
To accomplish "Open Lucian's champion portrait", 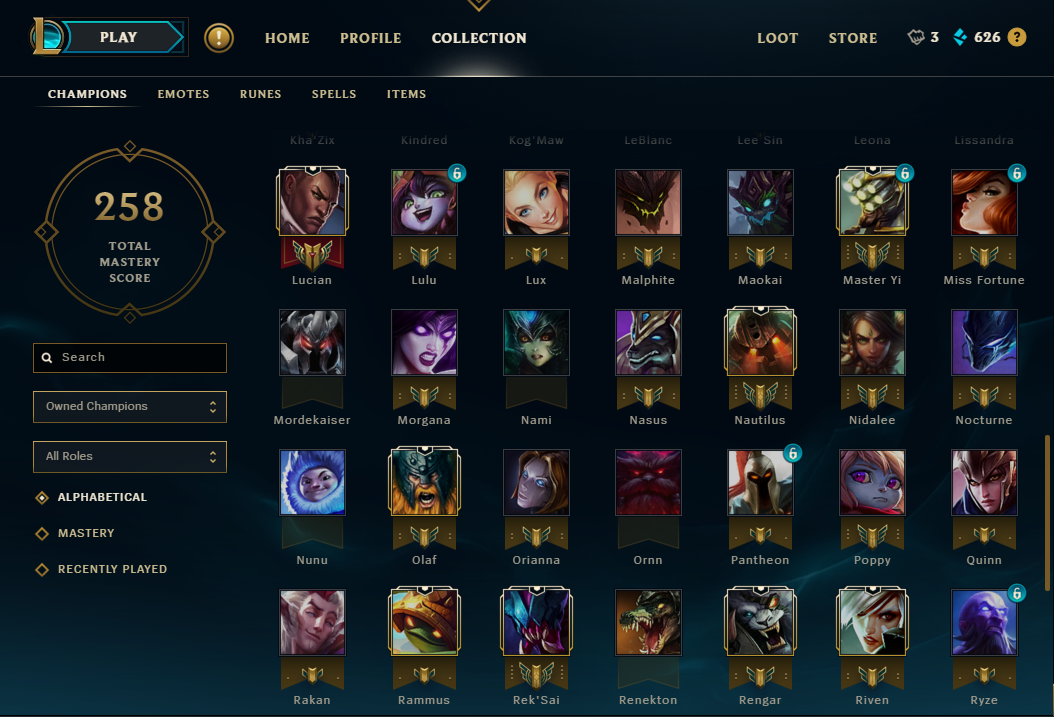I will pyautogui.click(x=312, y=202).
